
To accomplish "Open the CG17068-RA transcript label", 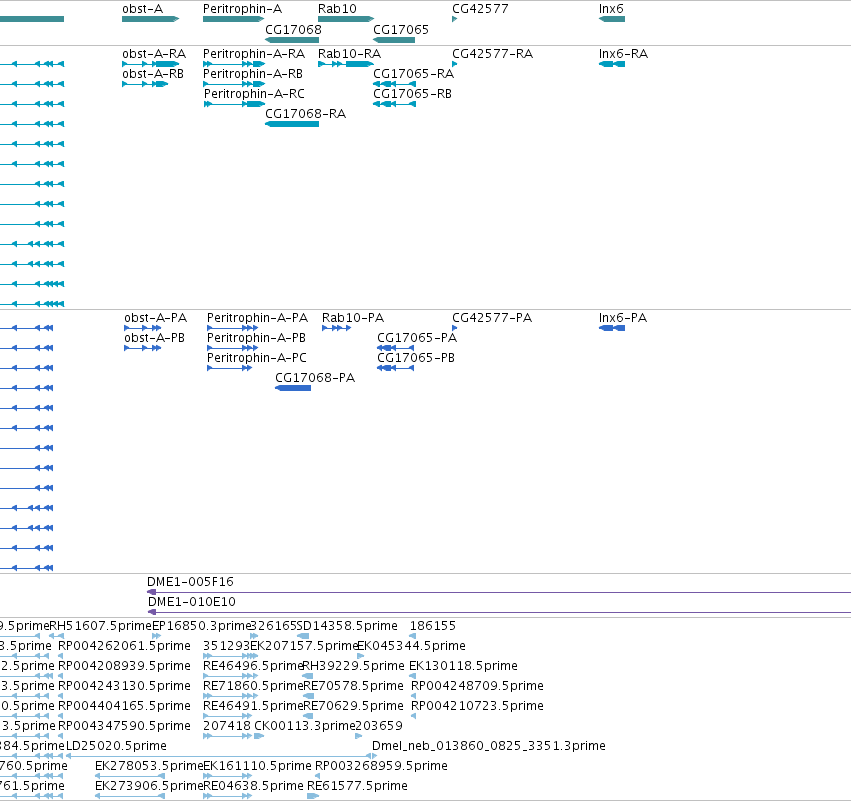I will 306,113.
